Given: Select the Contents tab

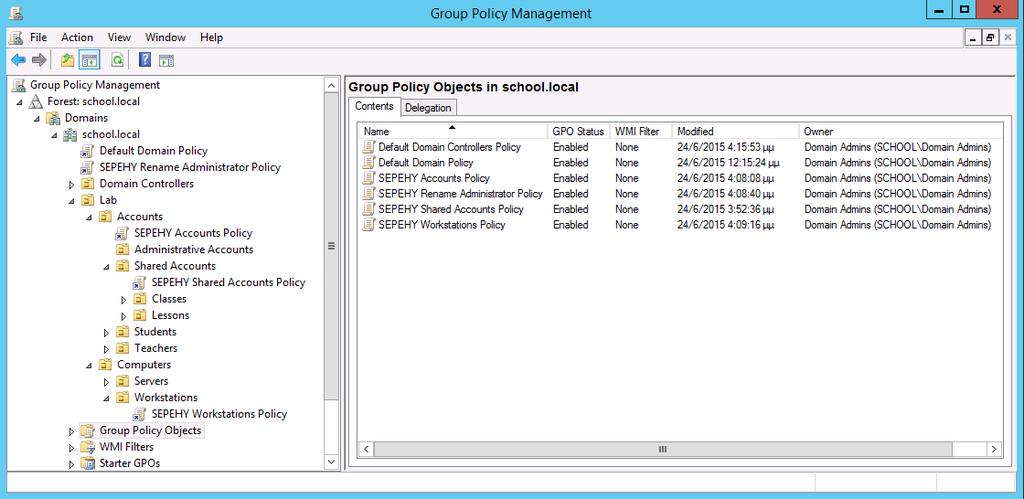Looking at the screenshot, I should pos(374,106).
